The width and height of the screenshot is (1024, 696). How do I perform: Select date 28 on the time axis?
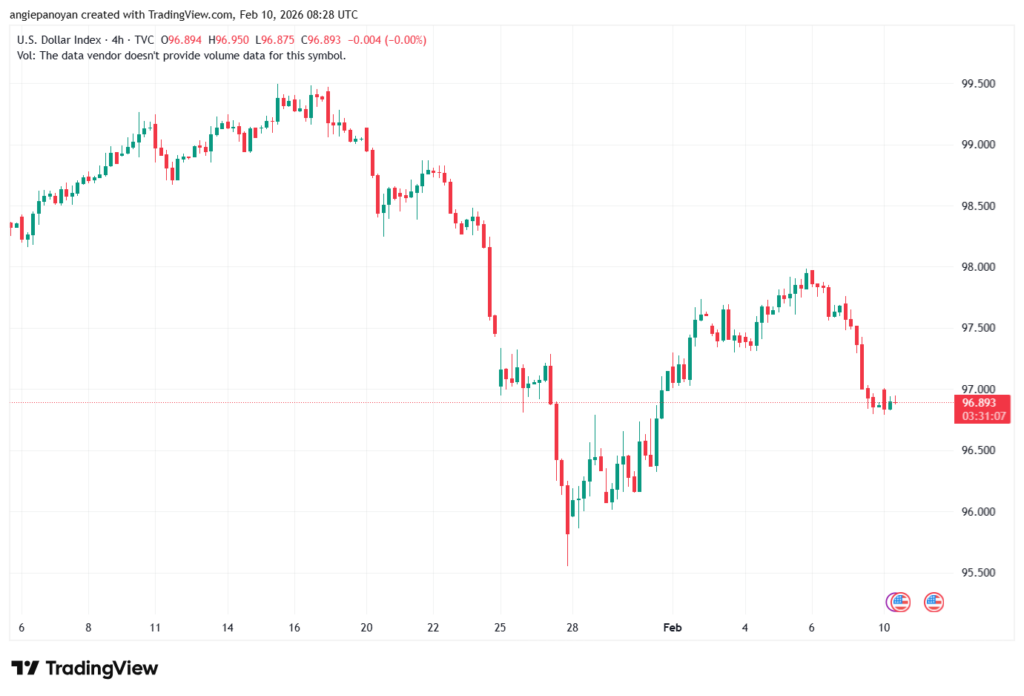point(571,628)
